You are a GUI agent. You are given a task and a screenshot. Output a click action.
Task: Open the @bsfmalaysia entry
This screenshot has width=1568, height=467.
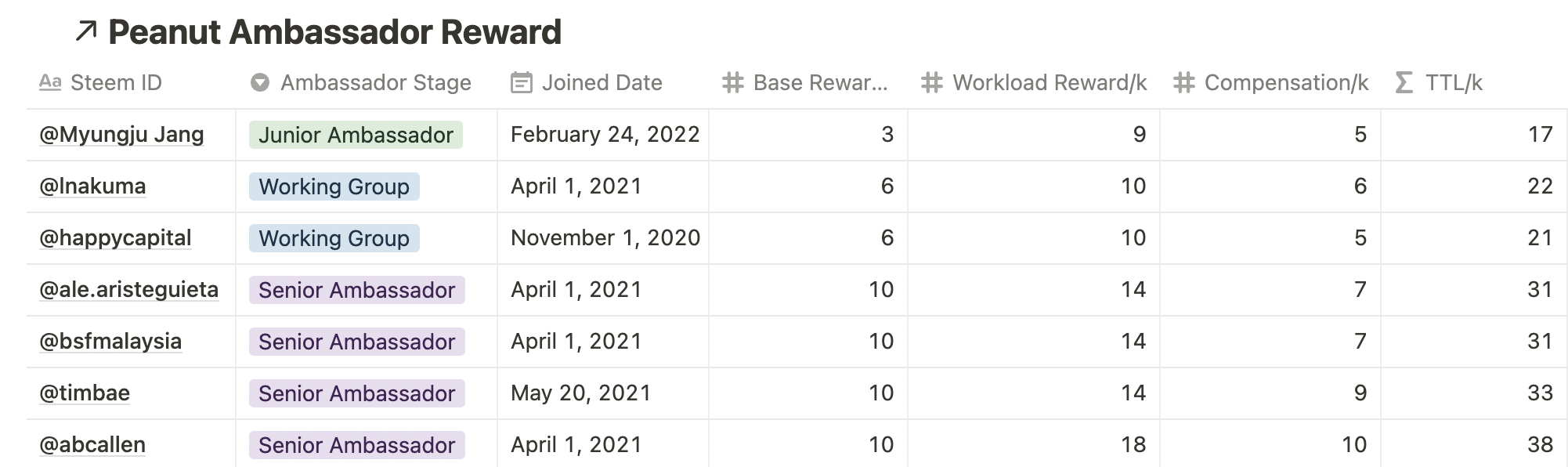click(x=110, y=342)
